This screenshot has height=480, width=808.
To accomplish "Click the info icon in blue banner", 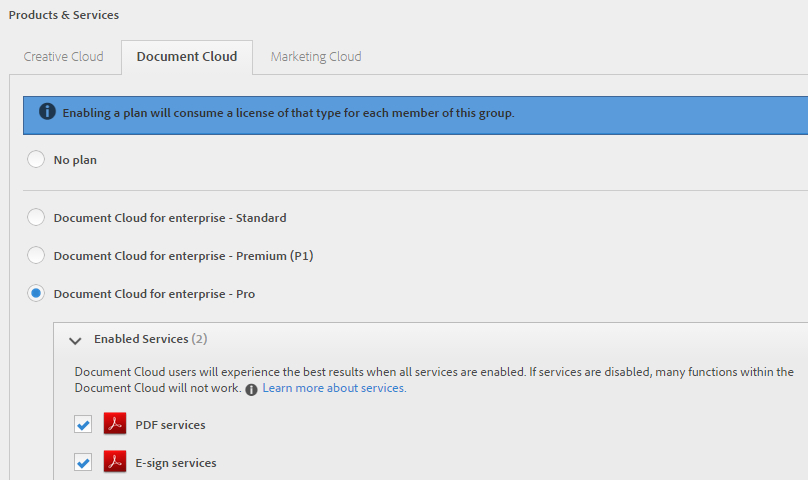I will coord(47,112).
